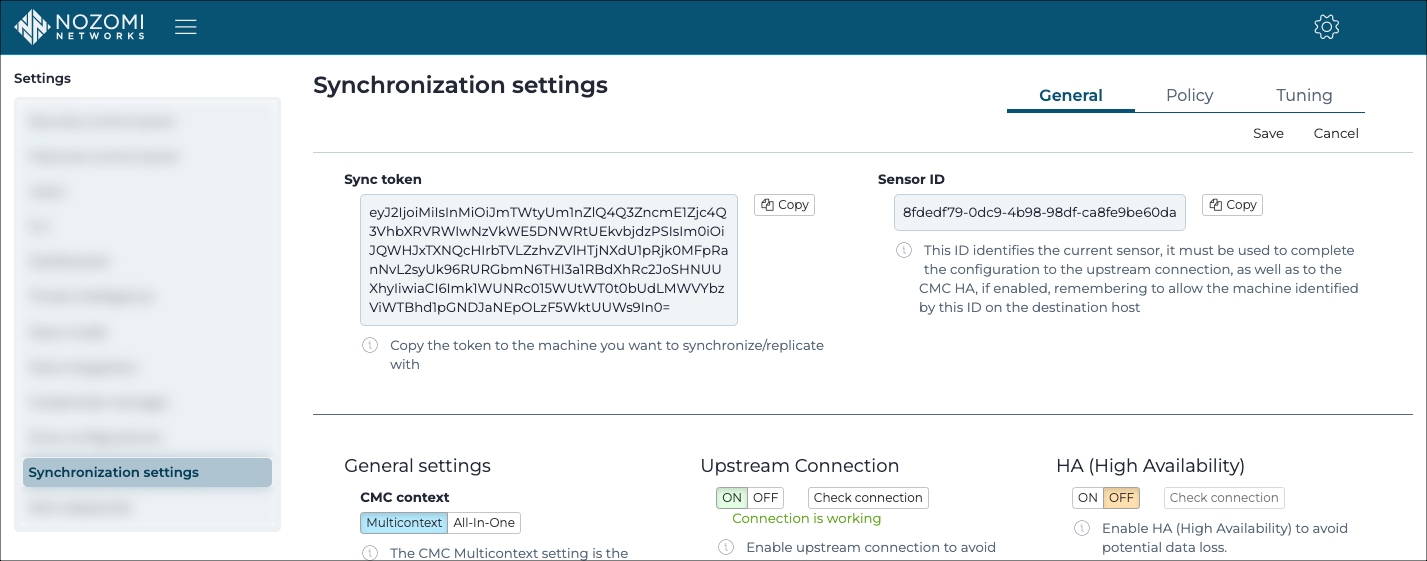Viewport: 1427px width, 561px height.
Task: Click the Nozomi Networks logo
Action: coord(80,27)
